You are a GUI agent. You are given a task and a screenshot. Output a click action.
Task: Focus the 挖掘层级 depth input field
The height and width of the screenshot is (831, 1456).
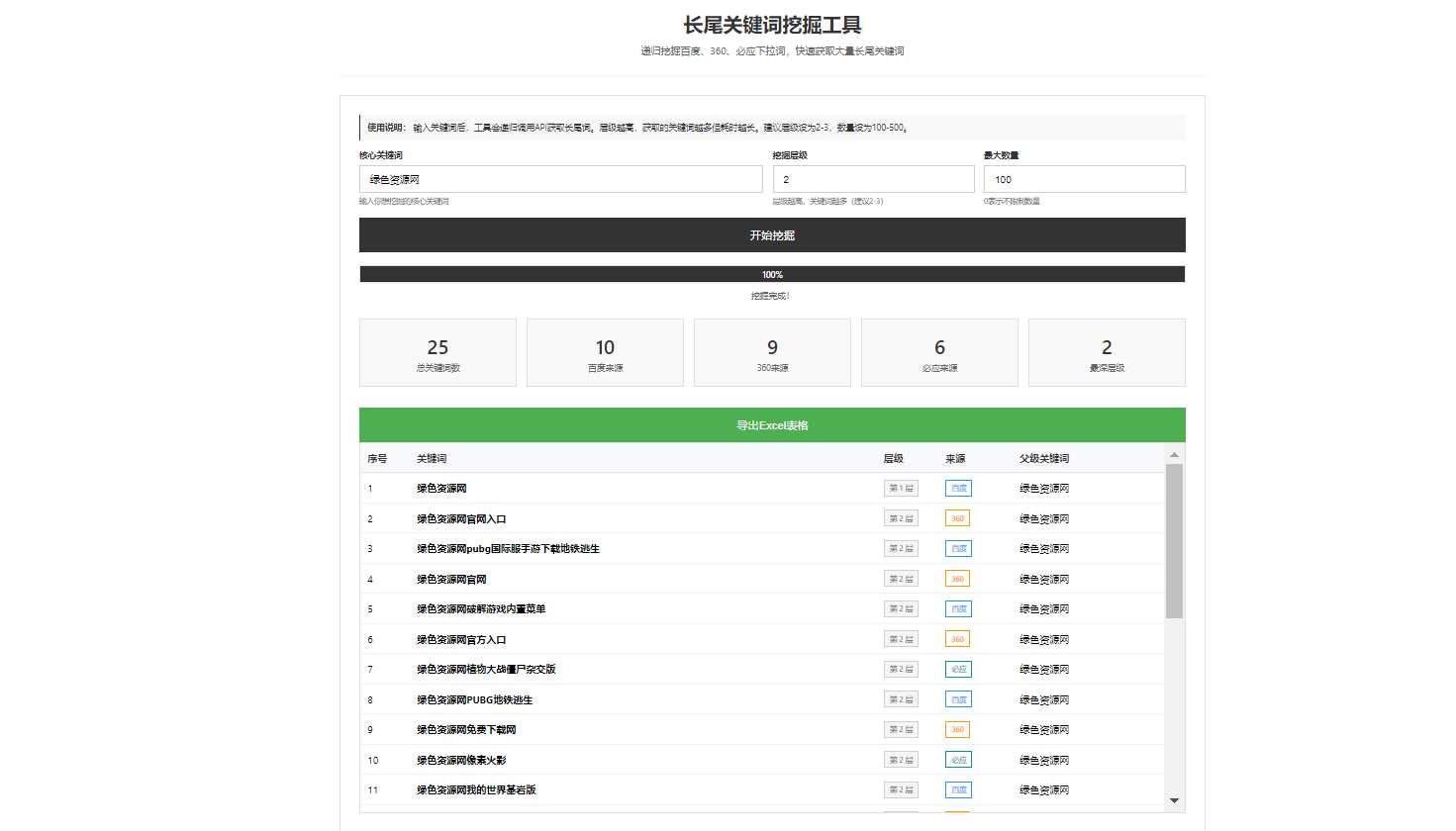click(x=873, y=179)
